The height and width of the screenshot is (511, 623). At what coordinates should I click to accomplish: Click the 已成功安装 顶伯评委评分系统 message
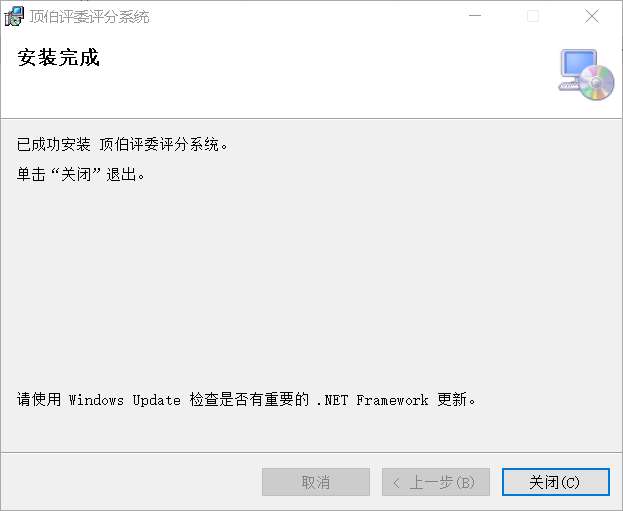point(122,144)
